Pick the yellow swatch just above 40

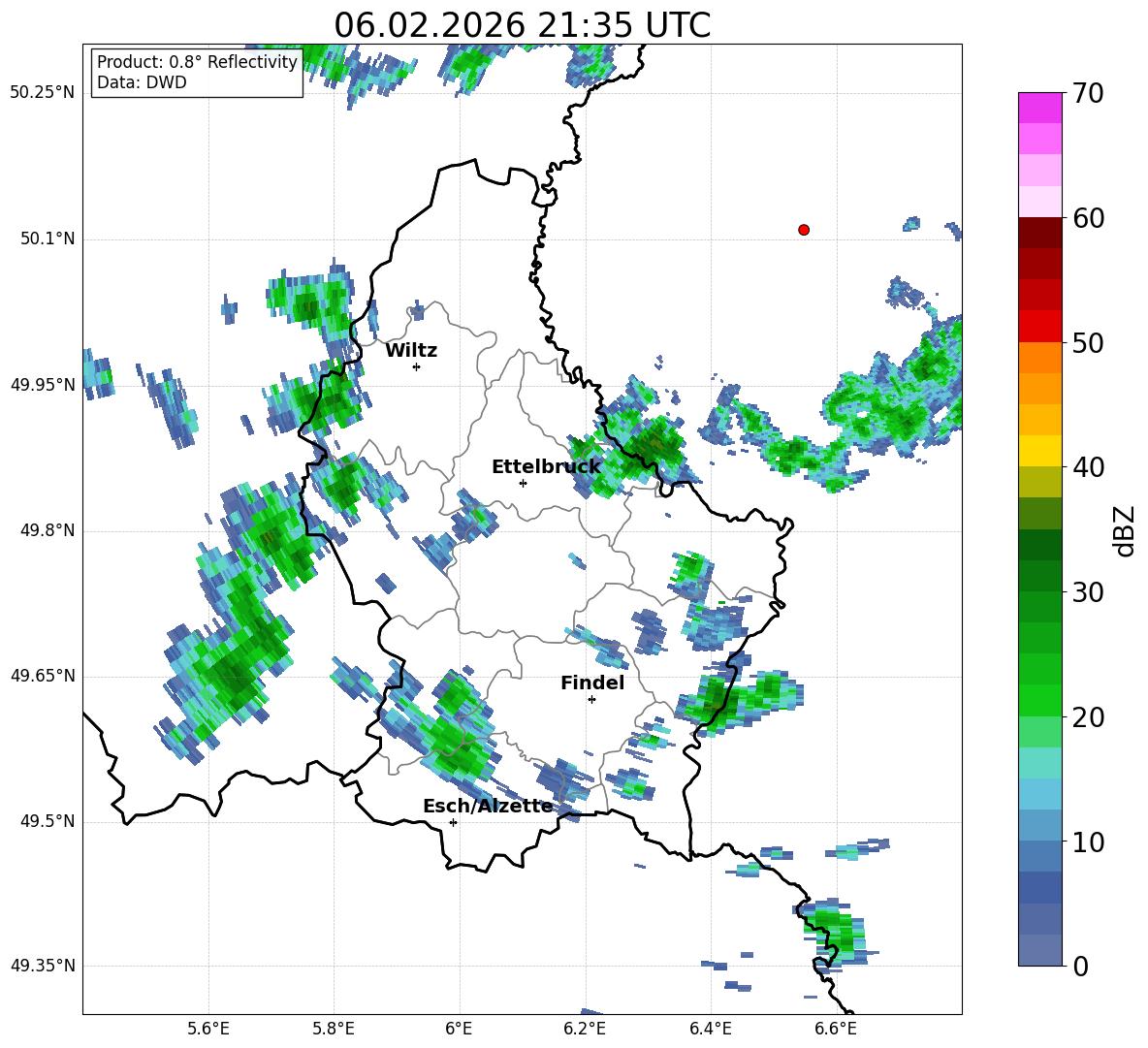1039,451
